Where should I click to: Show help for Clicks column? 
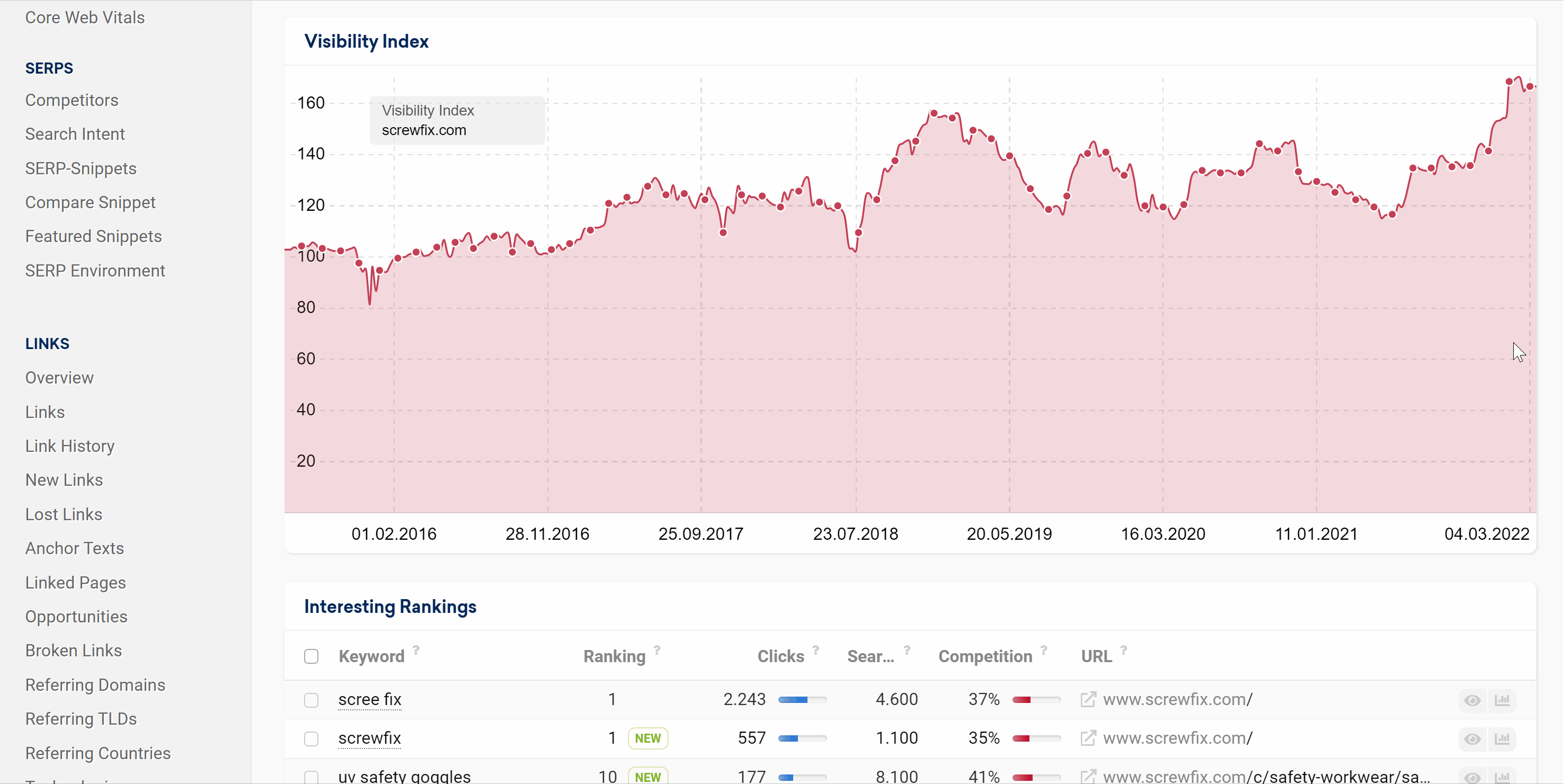point(816,650)
